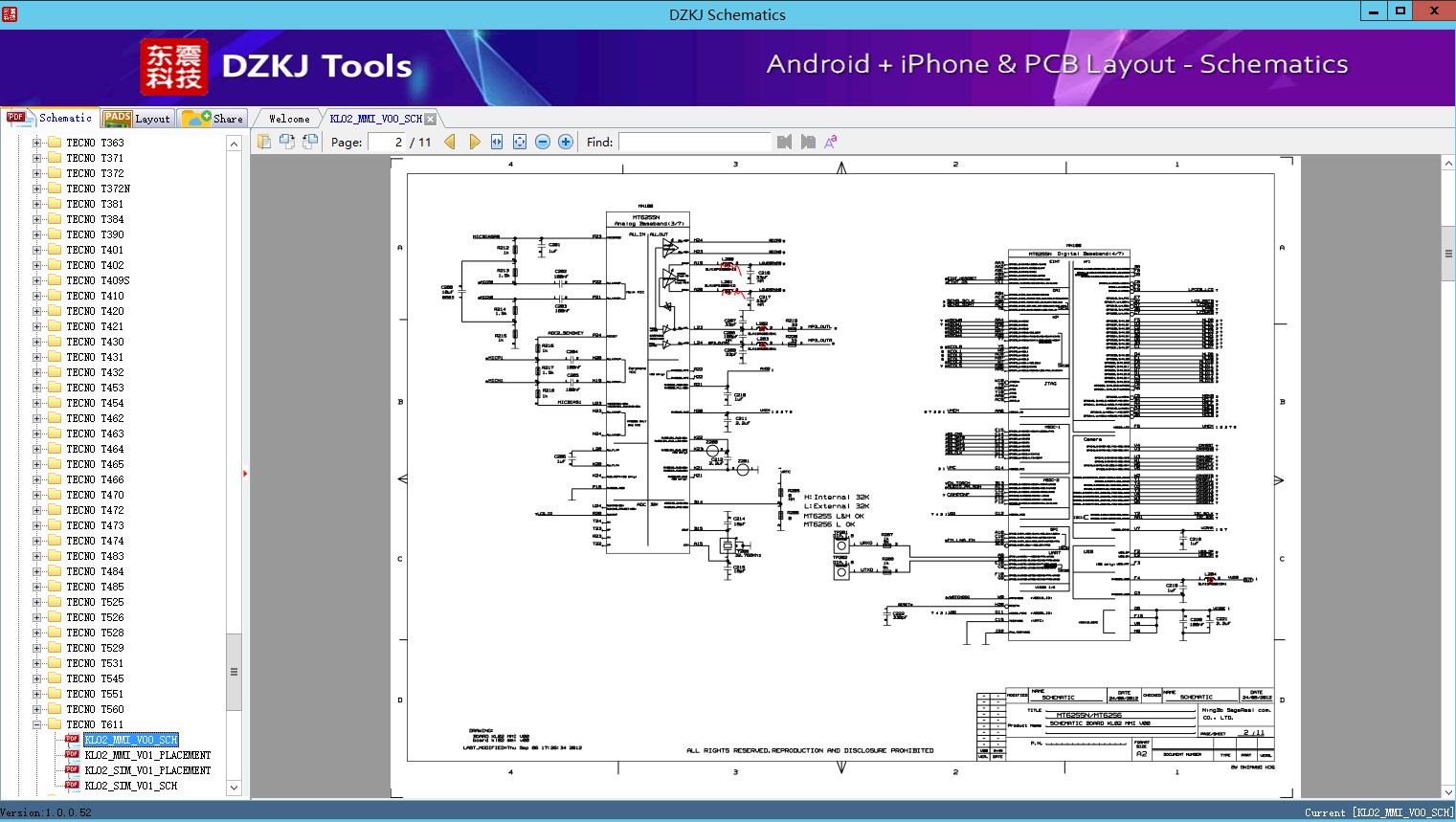Viewport: 1456px width, 822px height.
Task: Zoom in with the plus icon
Action: point(566,142)
